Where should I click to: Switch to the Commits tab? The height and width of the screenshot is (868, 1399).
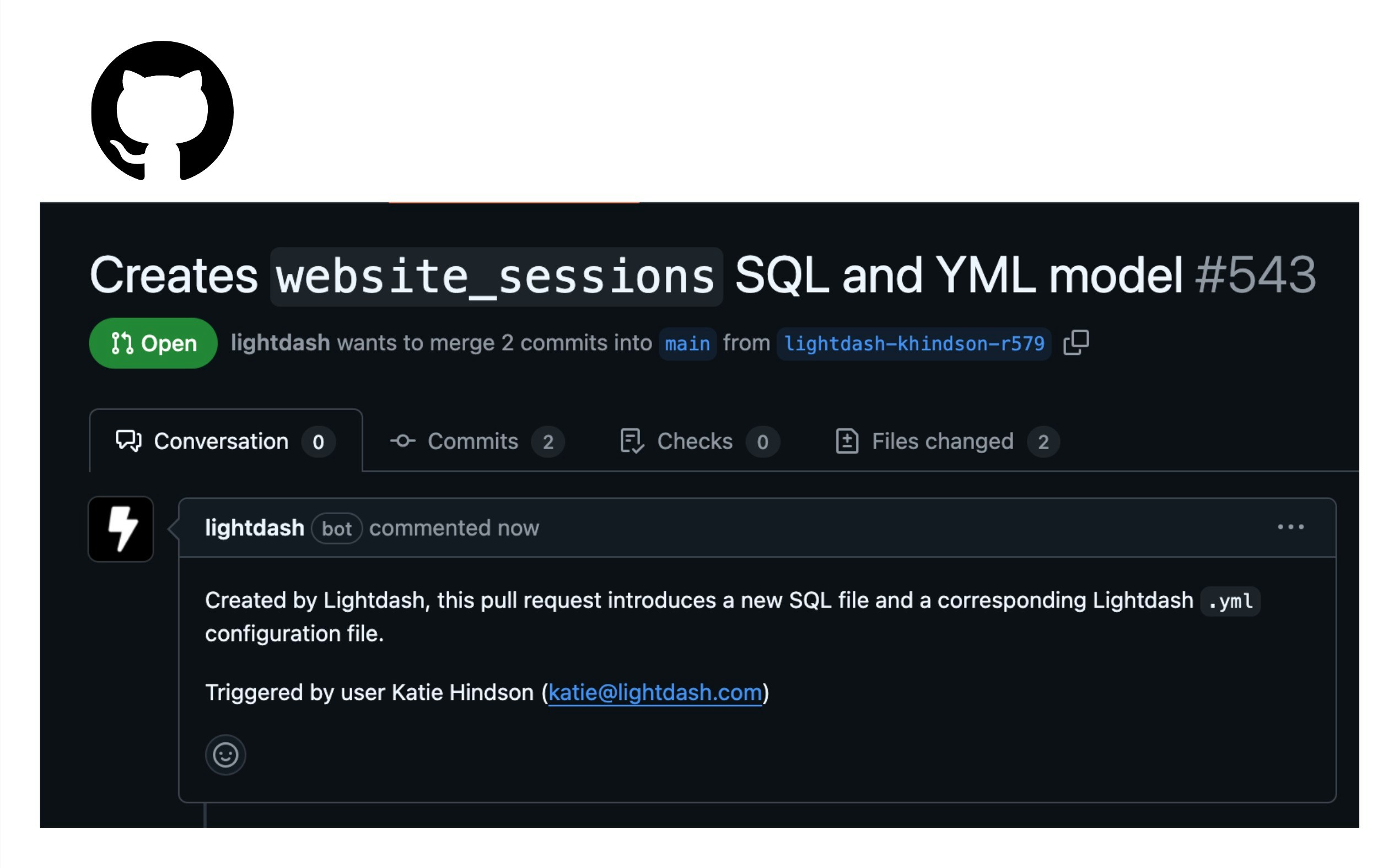(477, 441)
